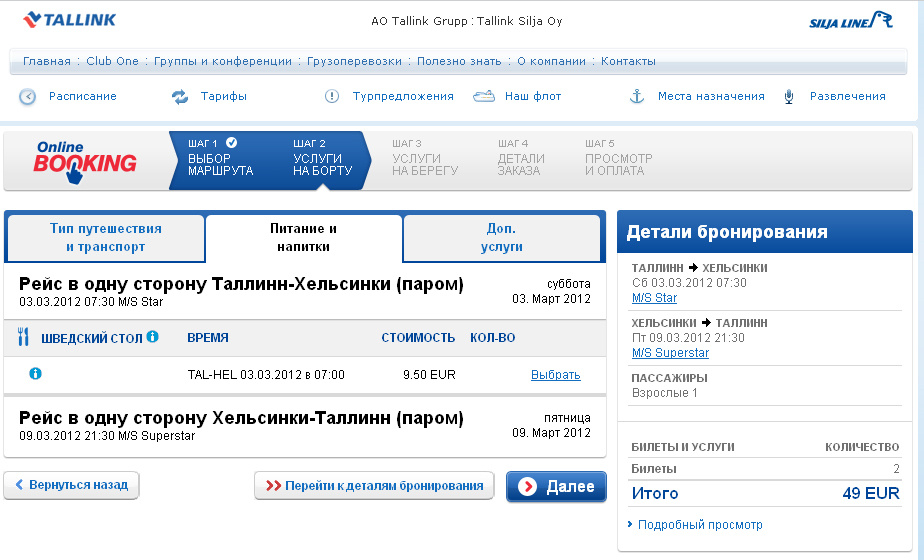Click the Итого 49 EUR total

[765, 493]
